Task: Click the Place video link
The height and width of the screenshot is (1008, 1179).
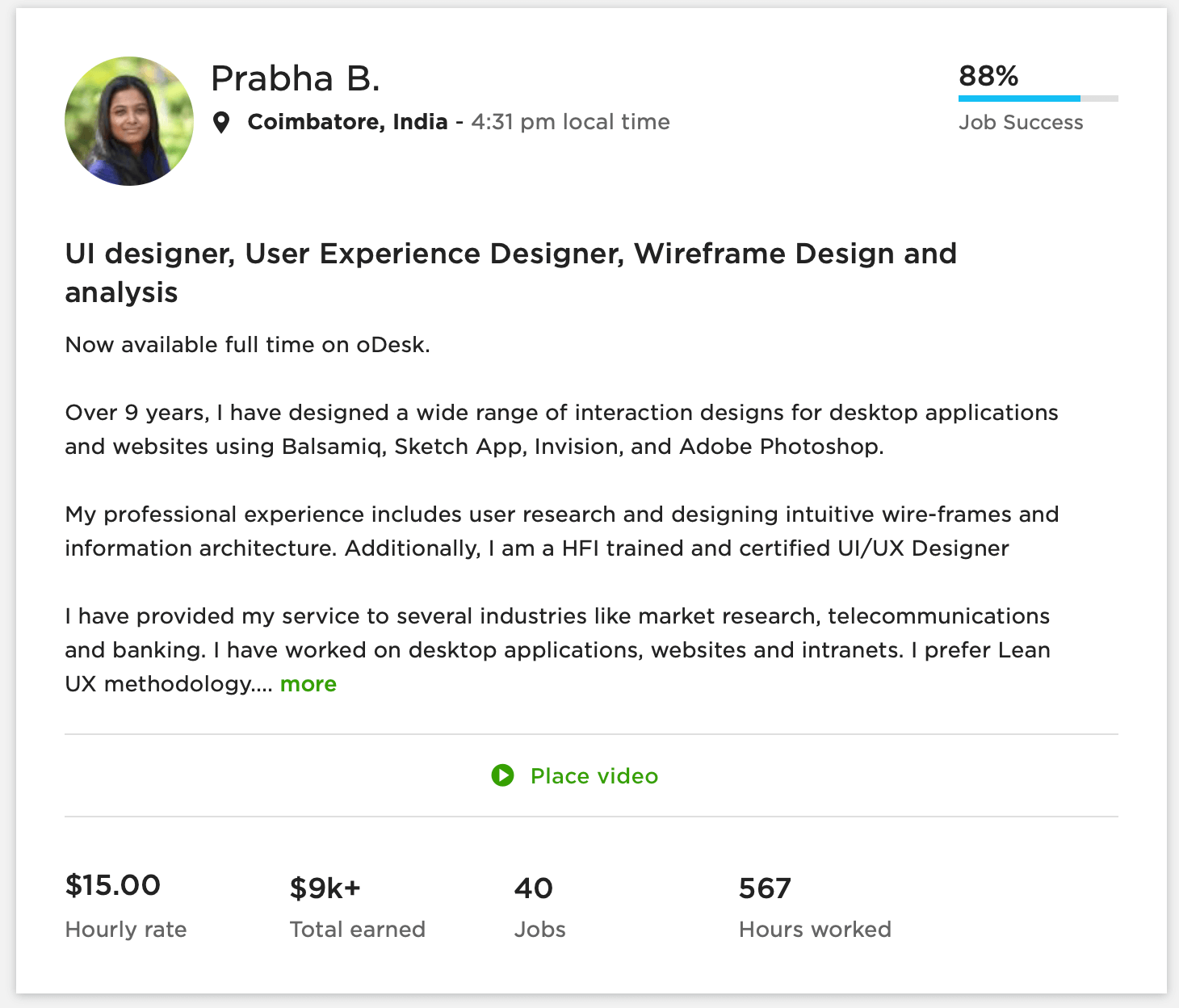Action: [x=594, y=776]
